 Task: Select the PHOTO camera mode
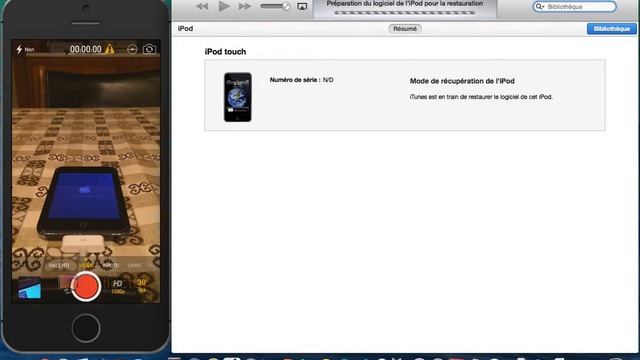(x=110, y=266)
